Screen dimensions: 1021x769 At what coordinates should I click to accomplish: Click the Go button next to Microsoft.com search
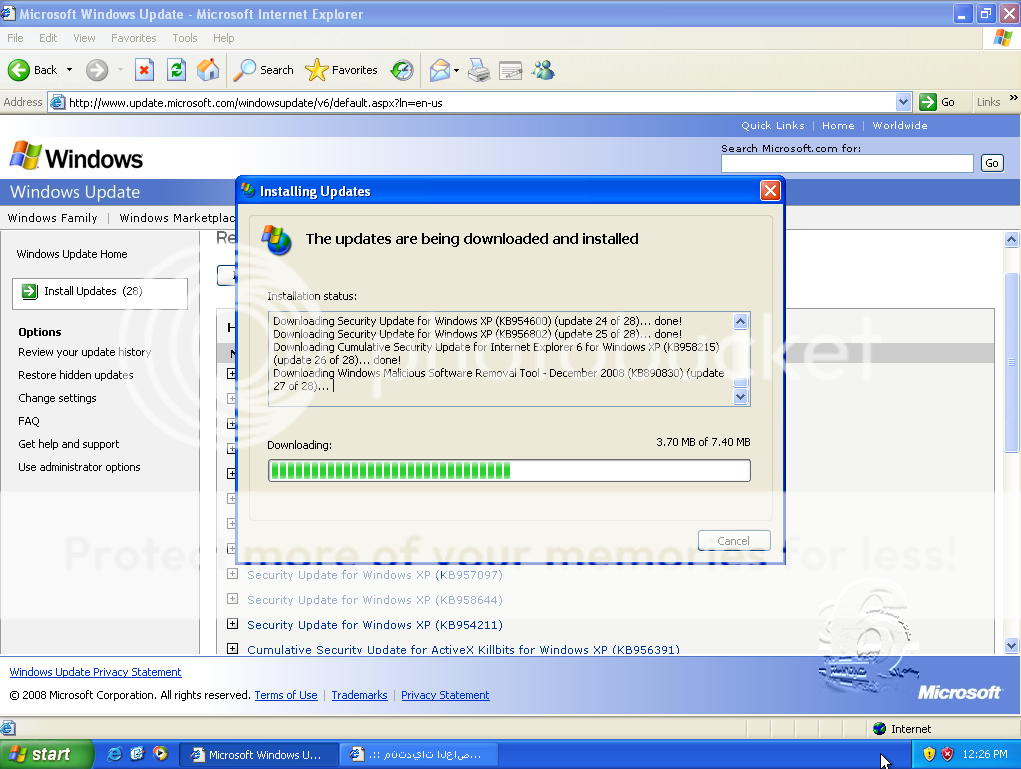click(x=992, y=163)
